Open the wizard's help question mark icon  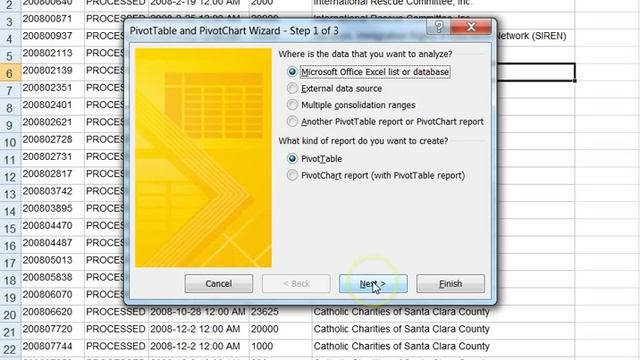439,27
